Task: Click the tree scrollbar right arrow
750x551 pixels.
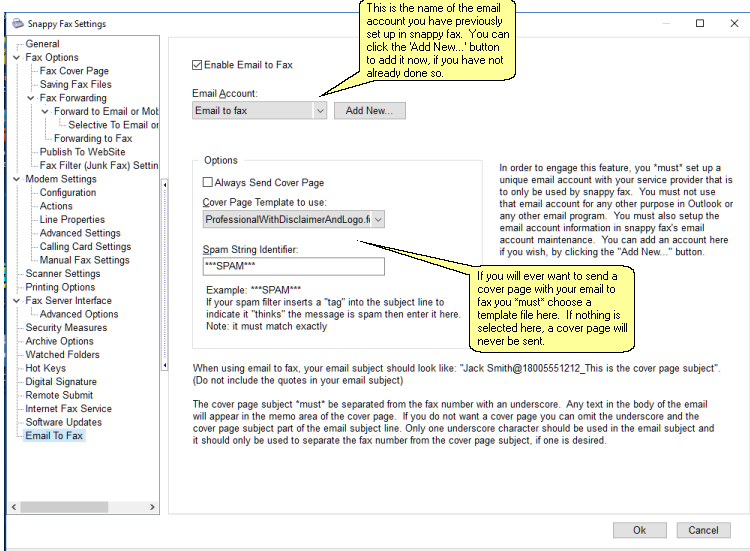Action: coord(152,507)
